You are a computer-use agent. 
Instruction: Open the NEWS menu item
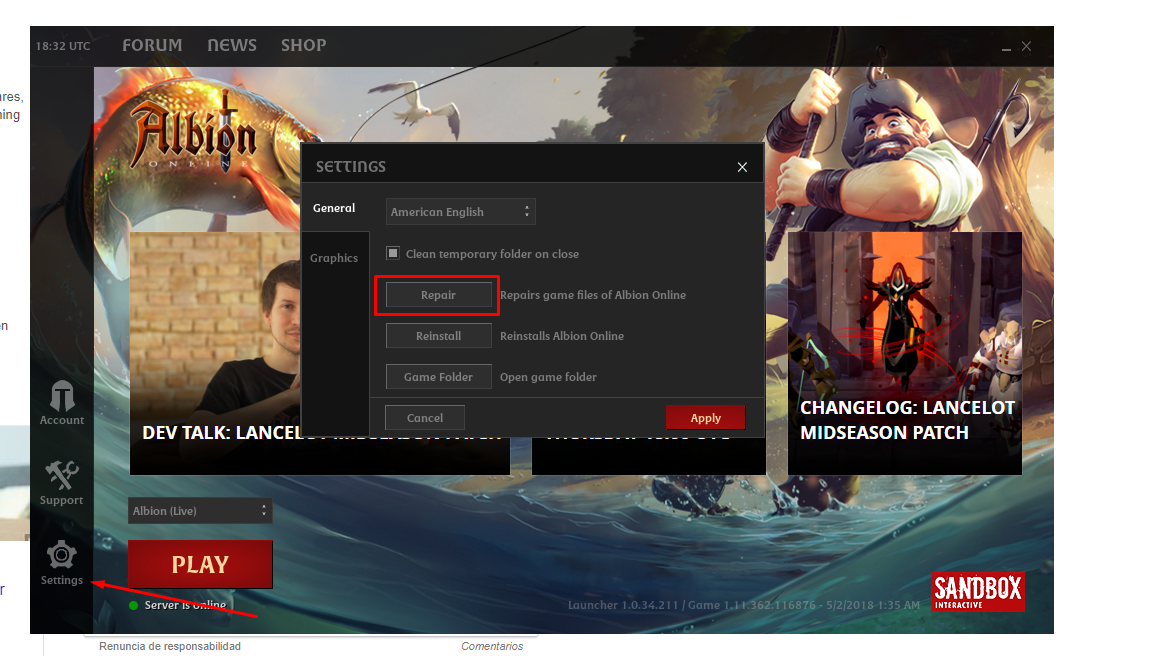click(x=232, y=45)
